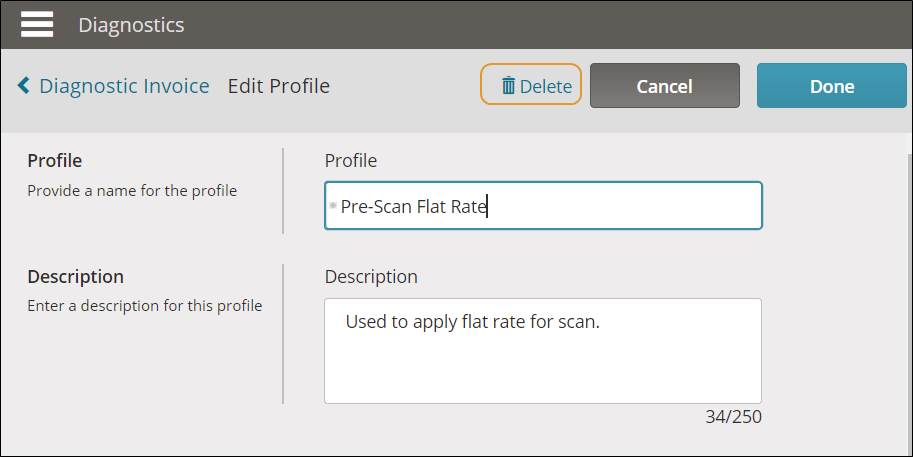Click the Diagnostics title in header bar
The height and width of the screenshot is (457, 913).
(131, 25)
